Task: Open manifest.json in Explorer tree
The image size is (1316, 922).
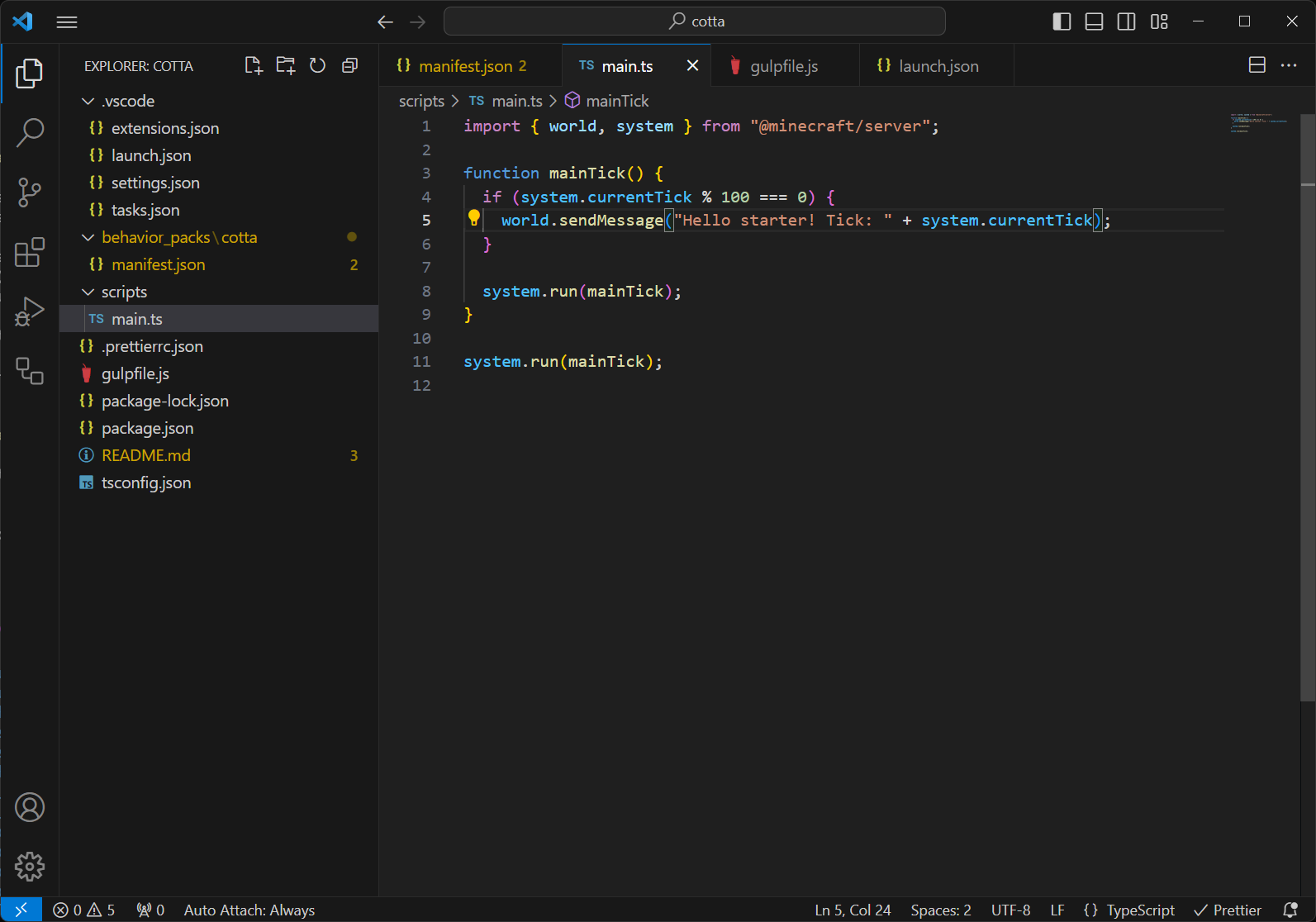Action: [x=219, y=264]
